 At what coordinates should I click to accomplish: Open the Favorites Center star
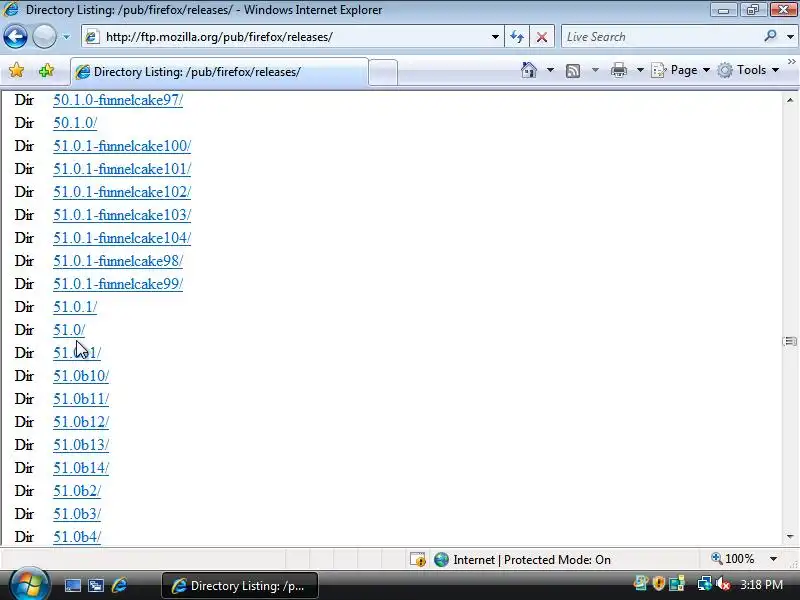coord(16,70)
